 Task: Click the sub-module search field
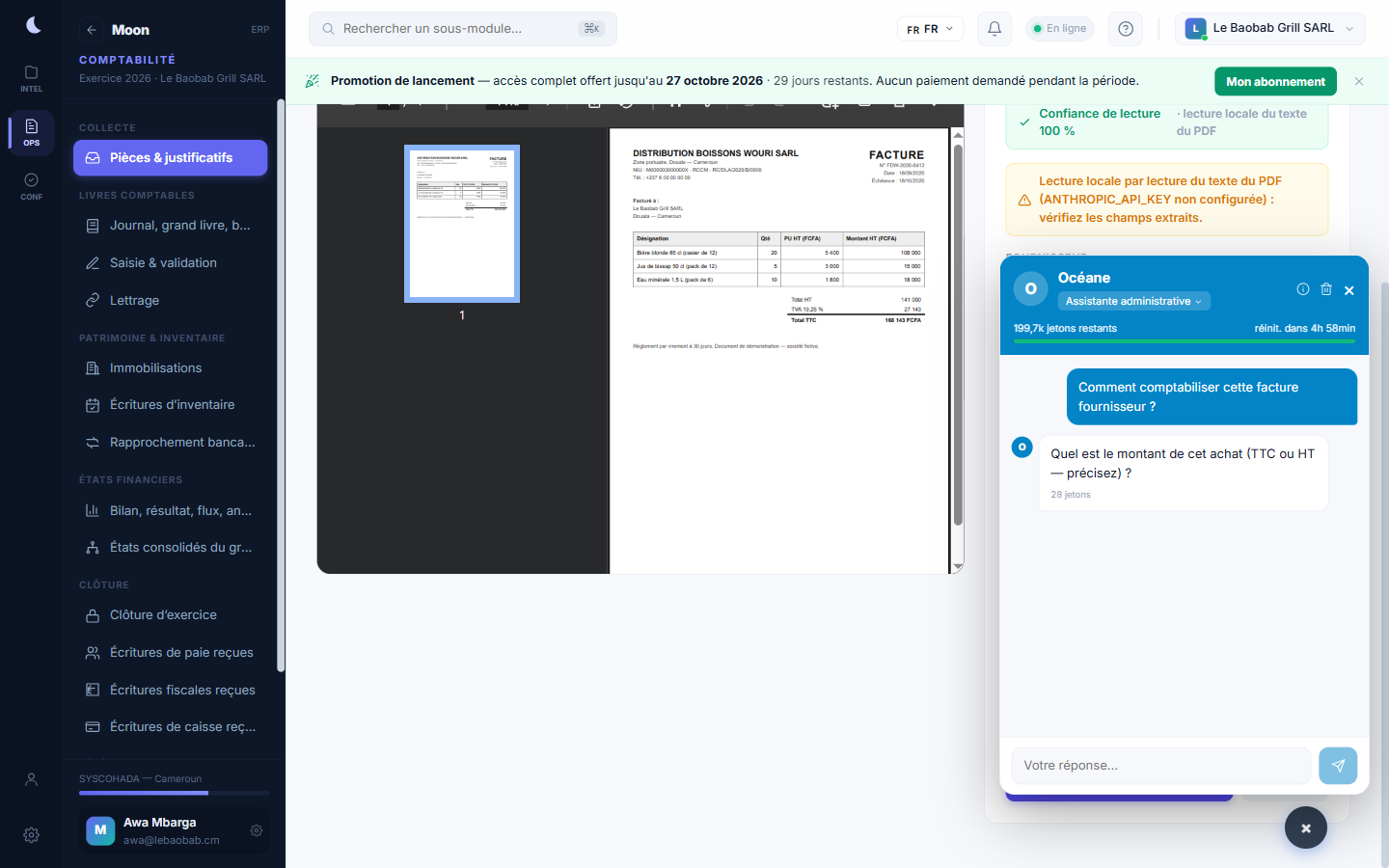point(463,29)
